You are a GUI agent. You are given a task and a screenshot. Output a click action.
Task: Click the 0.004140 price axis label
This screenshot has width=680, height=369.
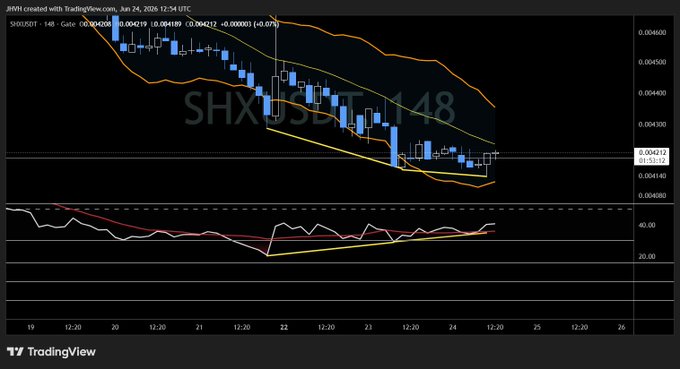(x=652, y=176)
